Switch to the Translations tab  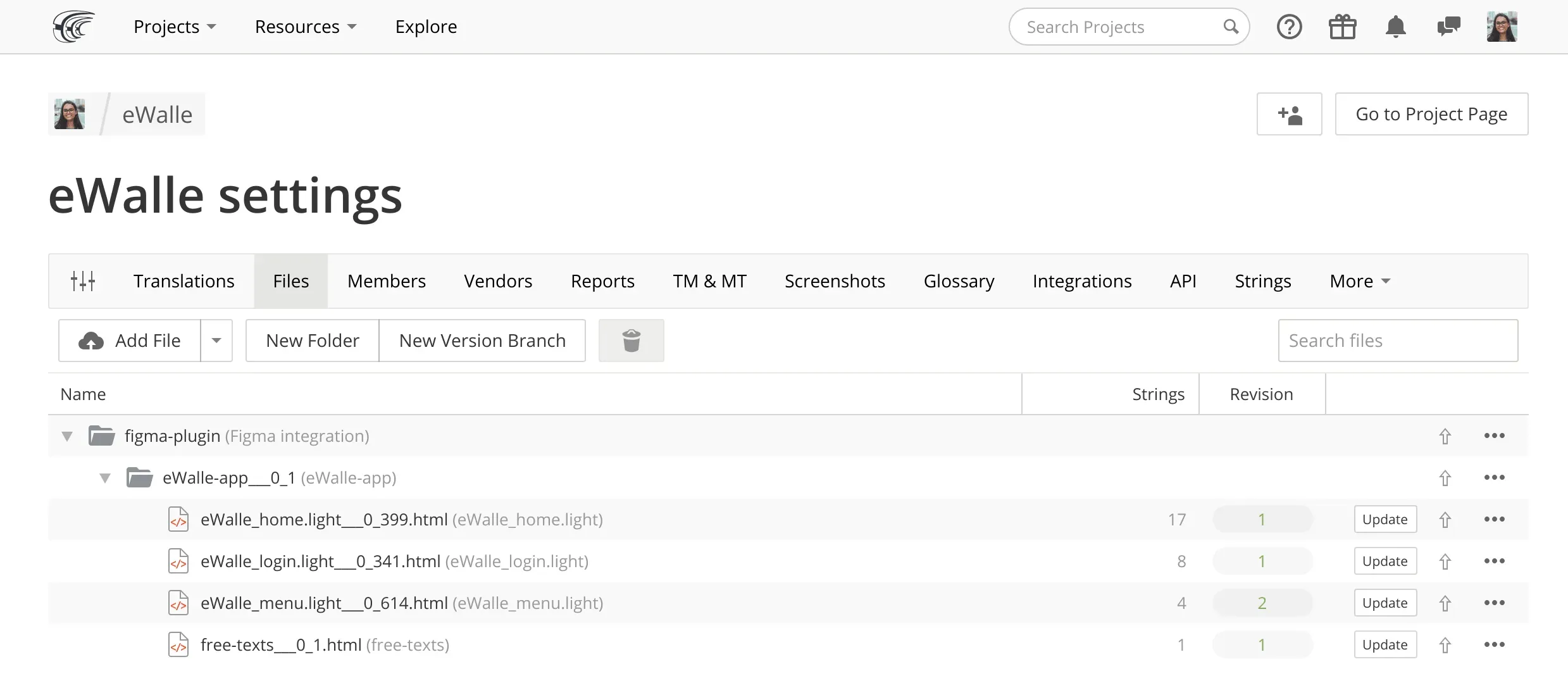click(x=184, y=280)
